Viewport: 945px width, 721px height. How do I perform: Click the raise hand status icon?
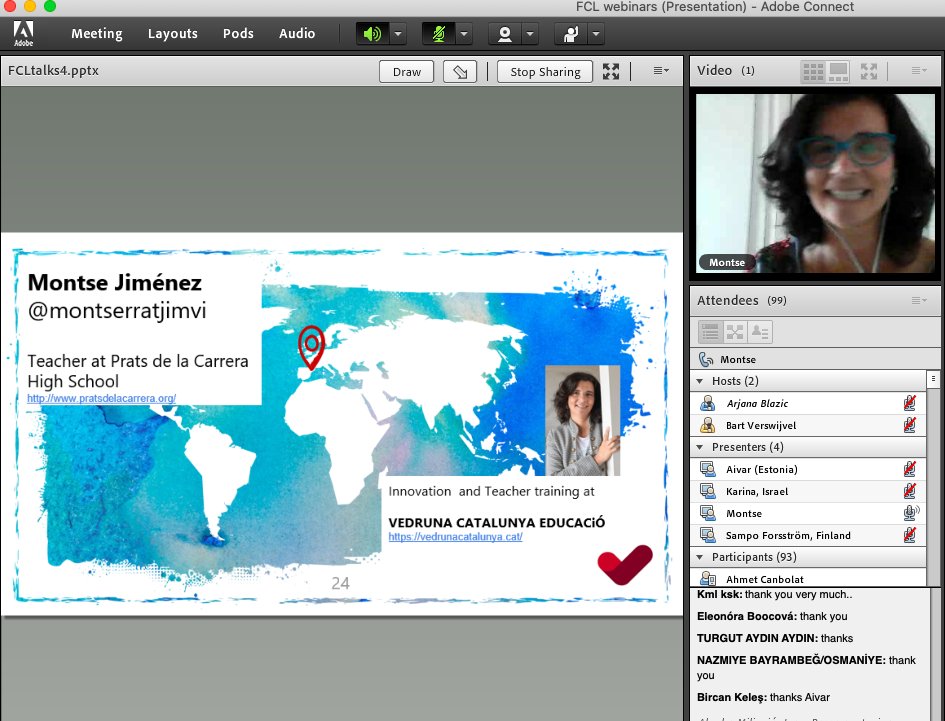coord(571,34)
